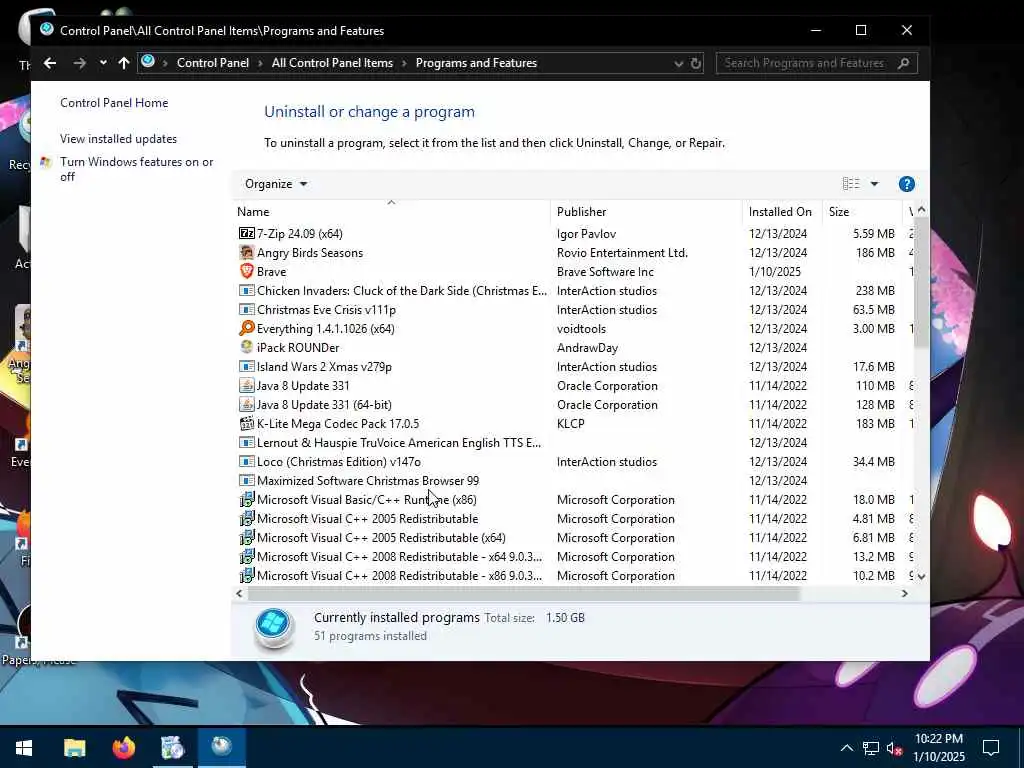Viewport: 1024px width, 768px height.
Task: Sort list by Publisher column
Action: point(647,212)
